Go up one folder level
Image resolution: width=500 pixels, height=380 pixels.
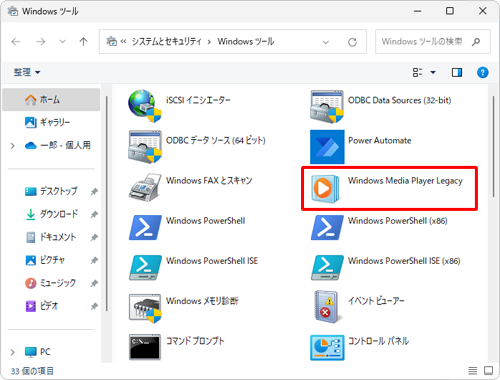click(x=83, y=42)
